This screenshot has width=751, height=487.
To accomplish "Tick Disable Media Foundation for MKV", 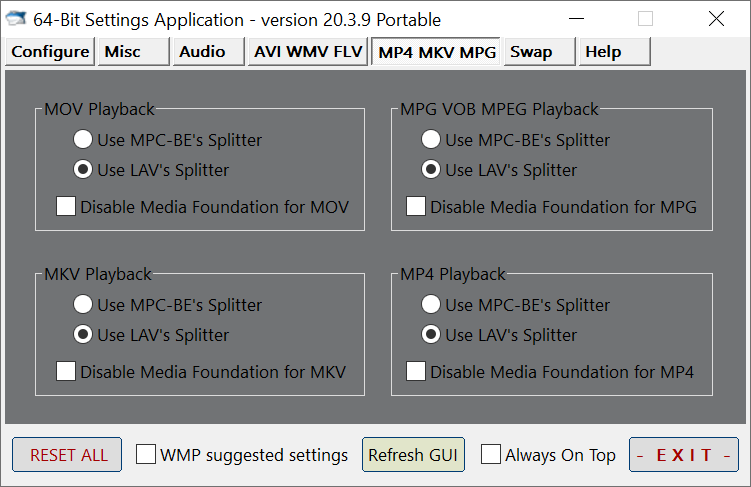I will point(66,372).
